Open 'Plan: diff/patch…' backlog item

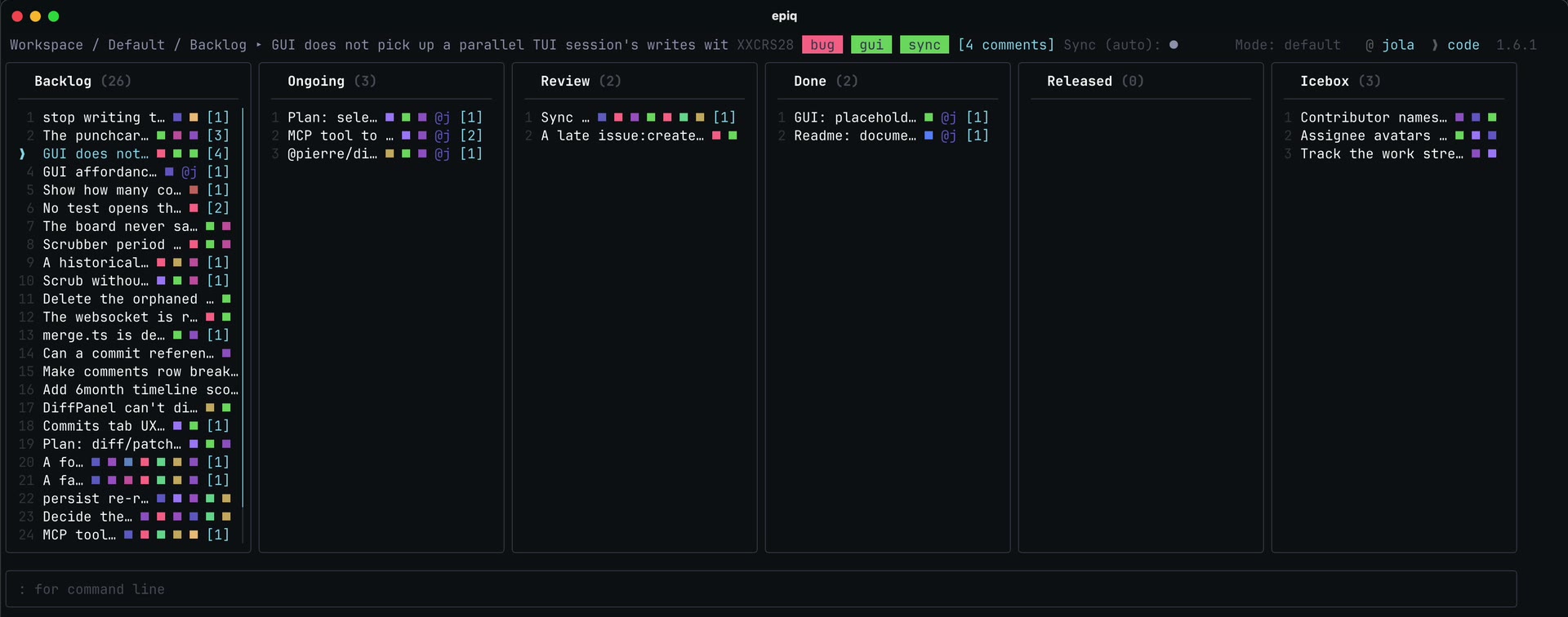[128, 444]
